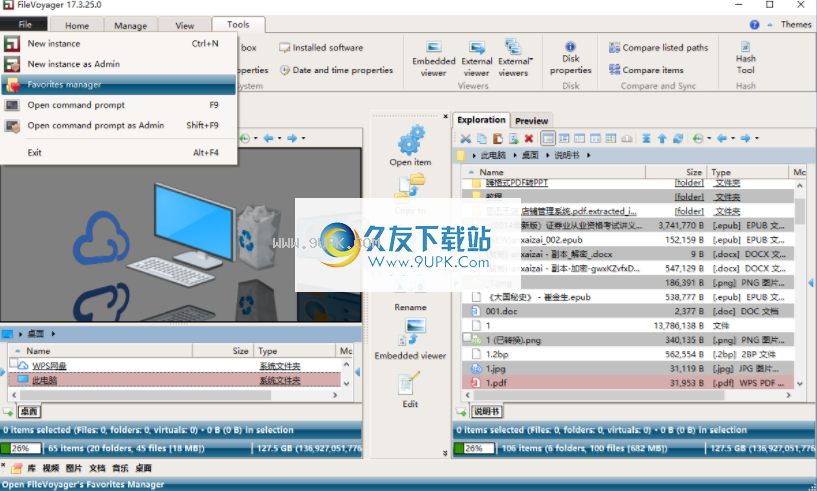Click the new tab icon beside the 说明书 tab
This screenshot has width=817, height=491.
[x=462, y=412]
